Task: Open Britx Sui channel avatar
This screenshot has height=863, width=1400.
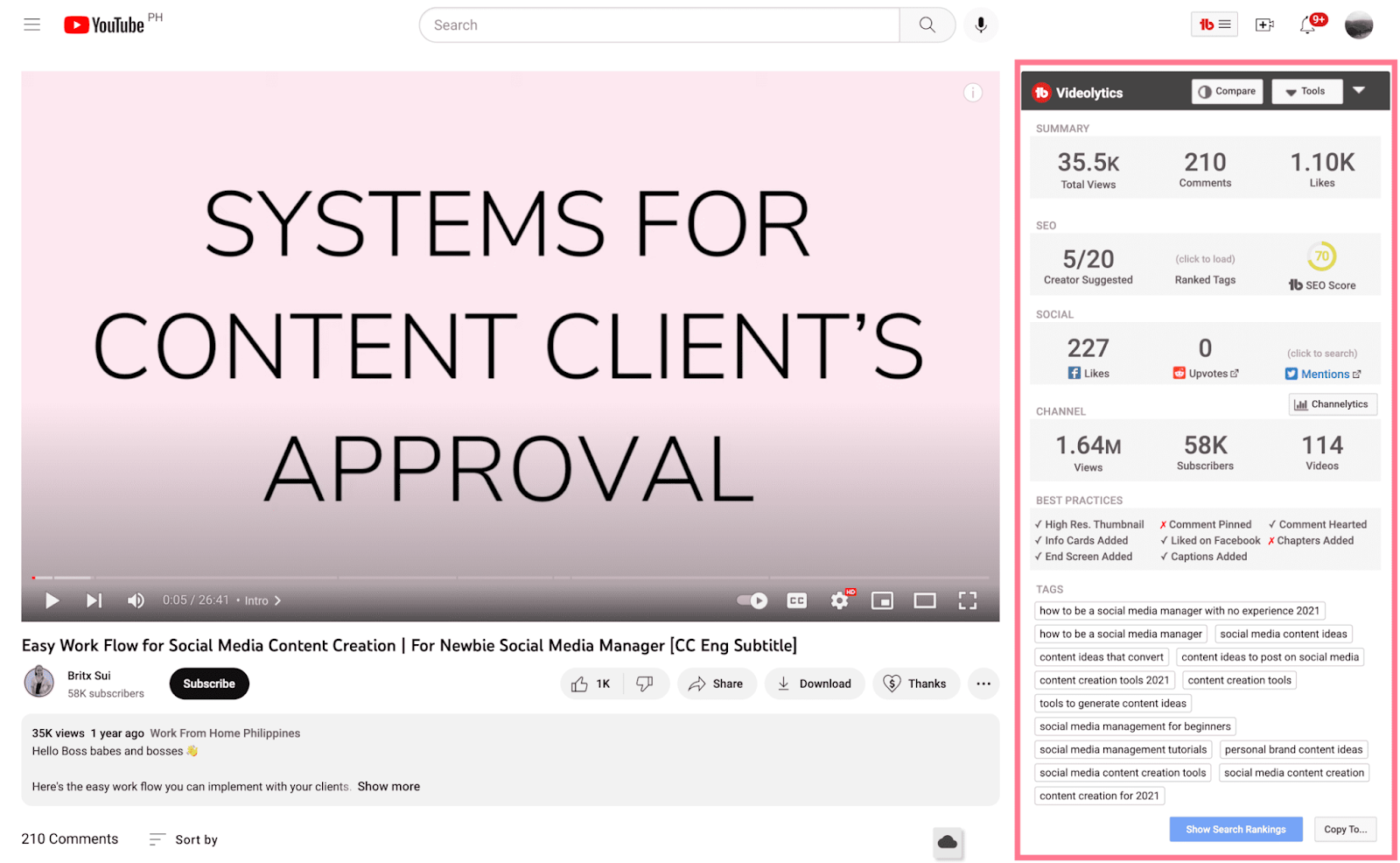Action: pyautogui.click(x=38, y=681)
